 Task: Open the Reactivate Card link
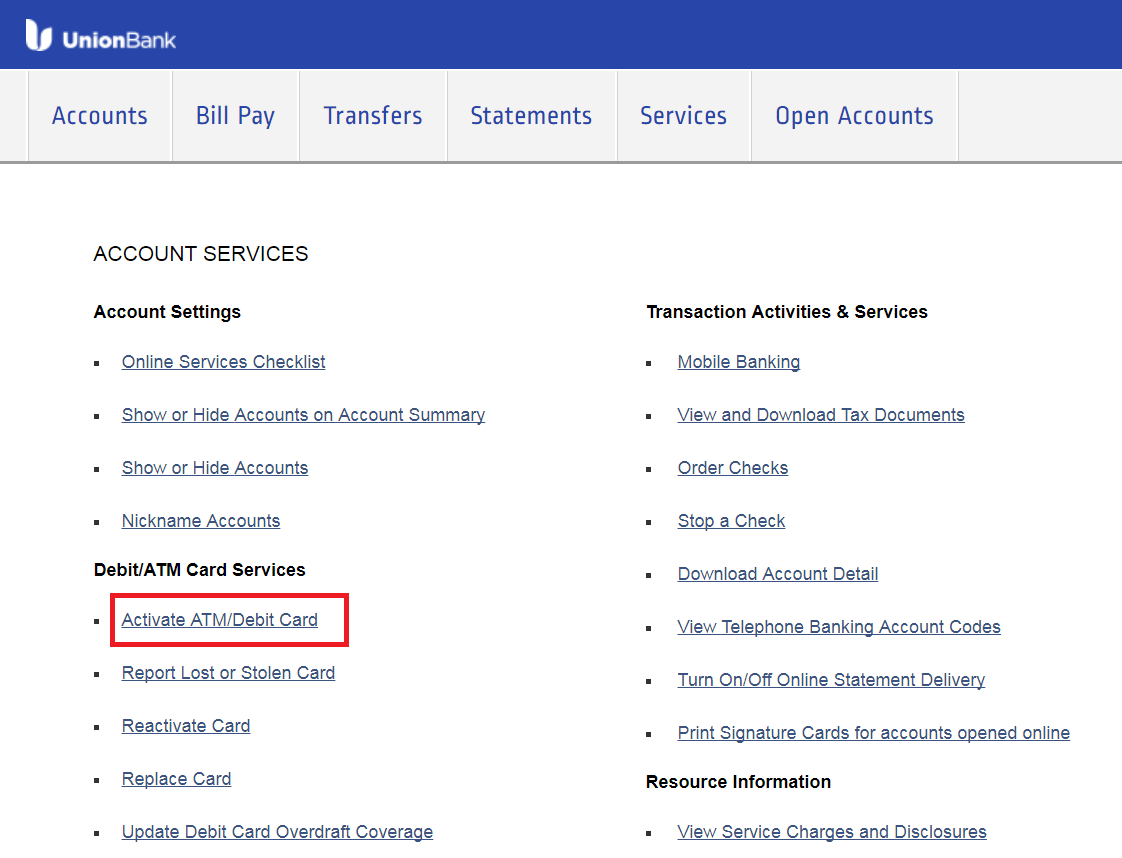click(186, 726)
